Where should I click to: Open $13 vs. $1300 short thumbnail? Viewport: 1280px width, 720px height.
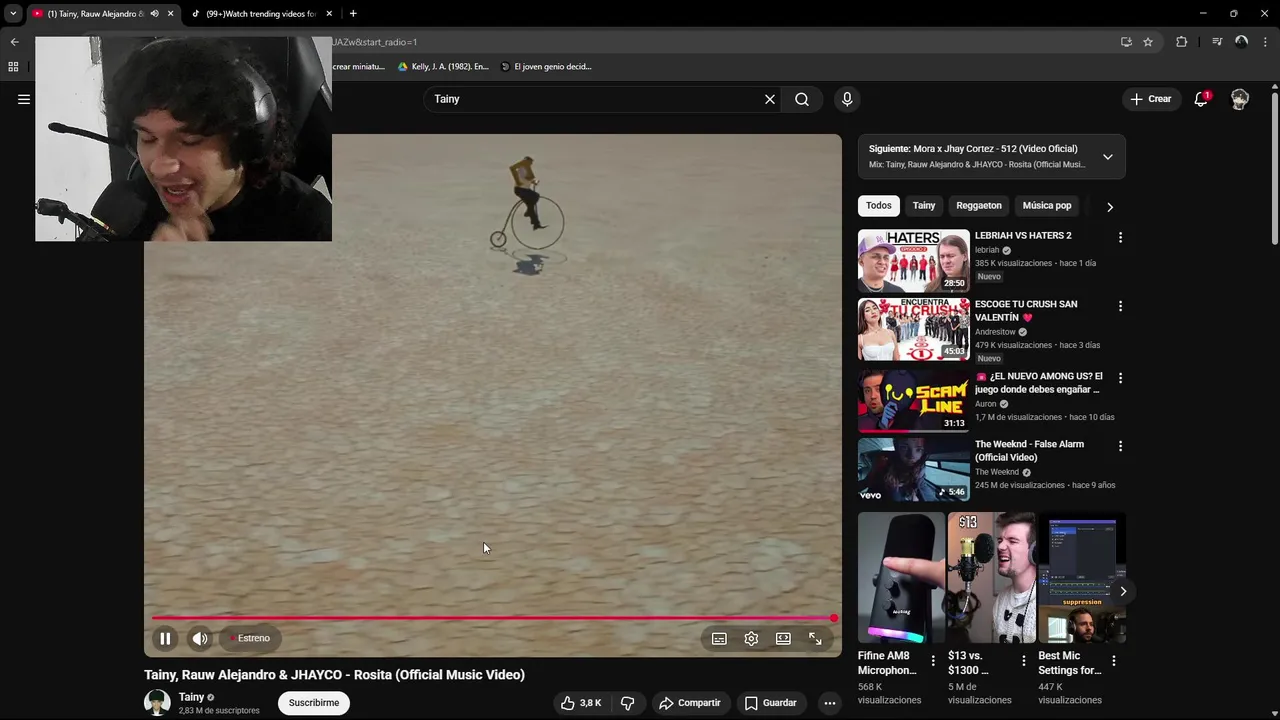pos(991,578)
